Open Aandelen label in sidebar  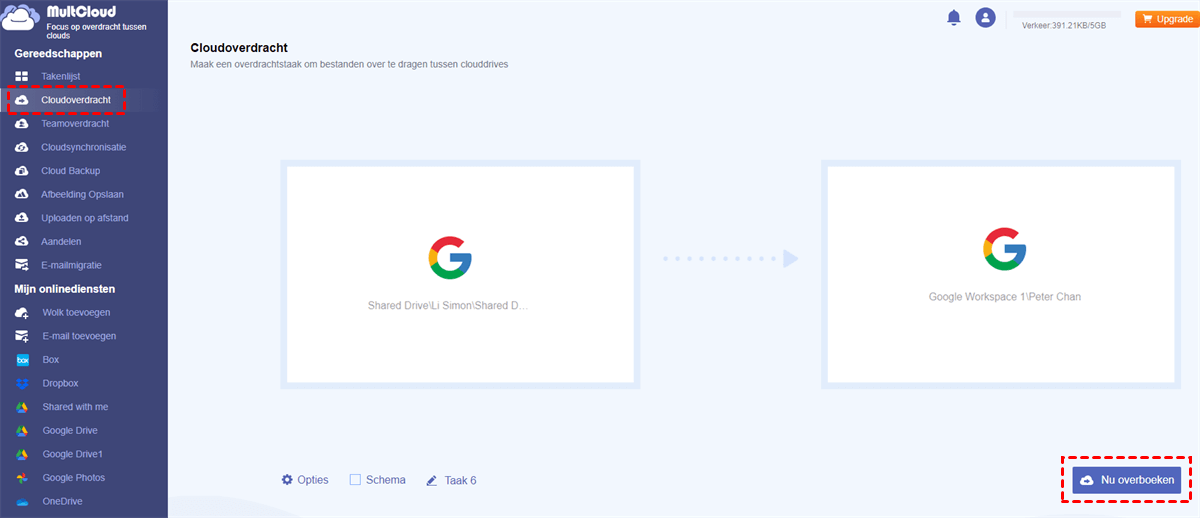coord(61,242)
